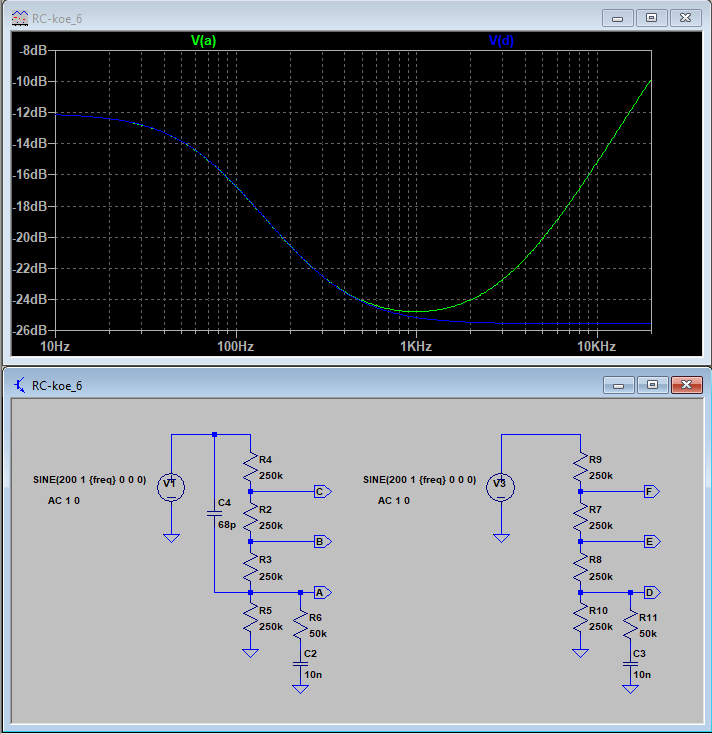Image resolution: width=712 pixels, height=734 pixels.
Task: Select the V3 voltage source symbol
Action: 501,487
